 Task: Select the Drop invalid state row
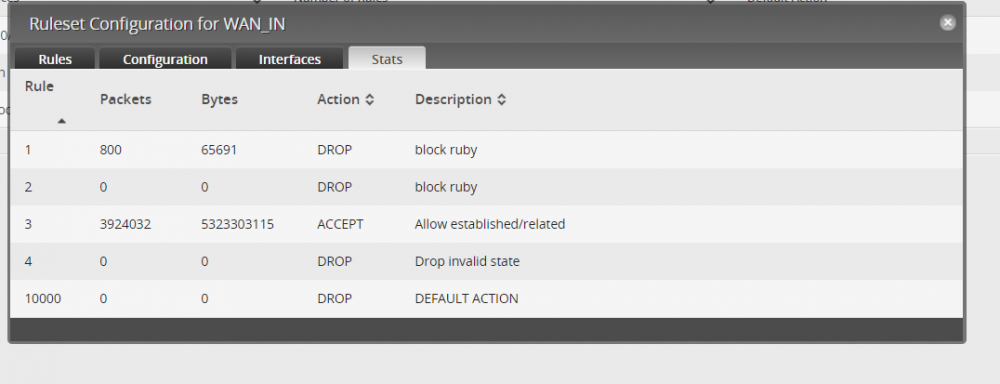[x=486, y=261]
